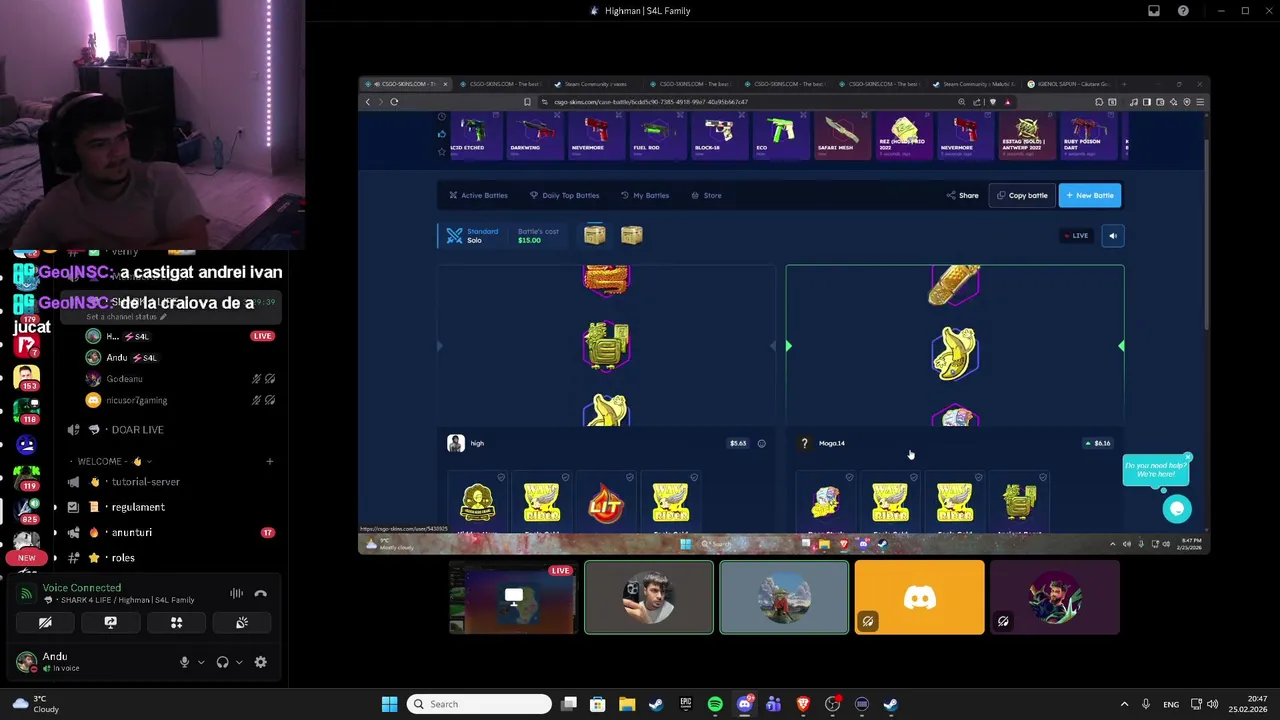Show hidden system tray icons
Screen dimensions: 1280x720
1124,704
